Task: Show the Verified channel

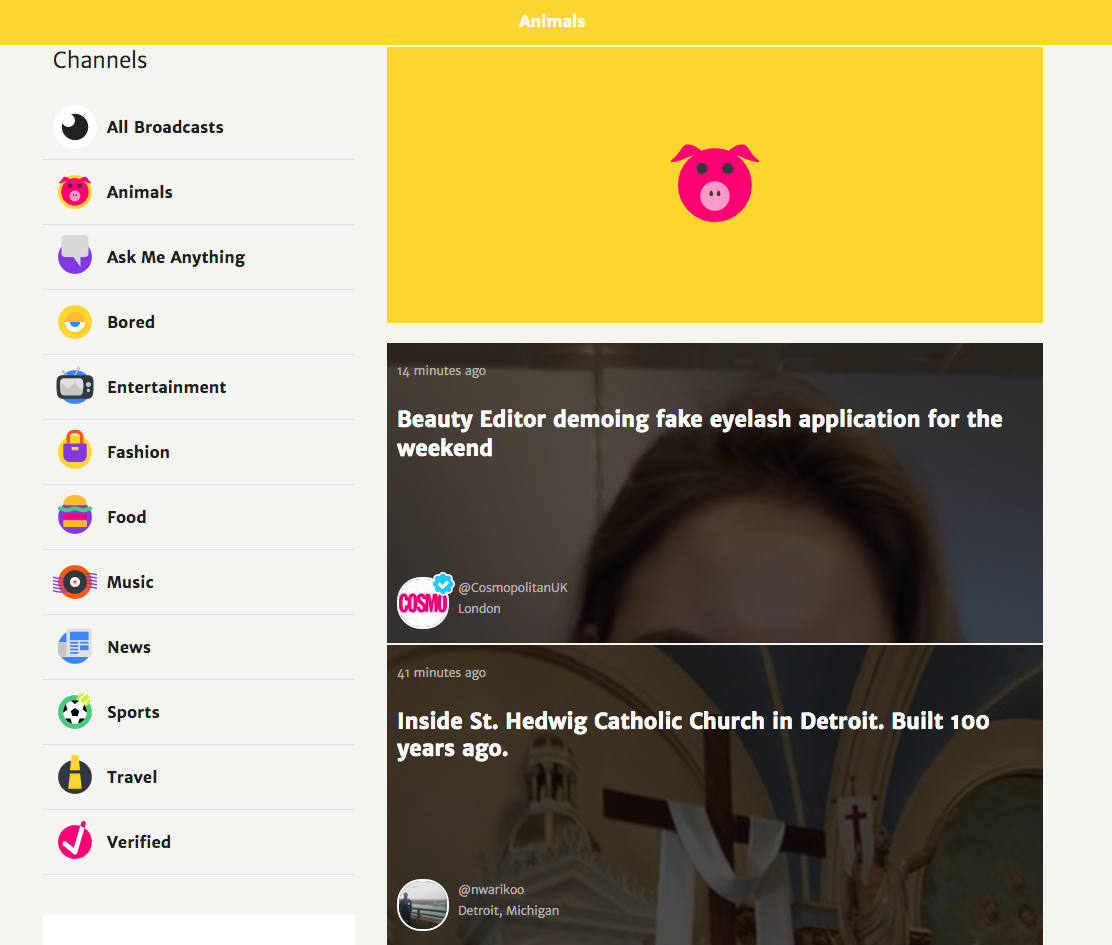Action: coord(139,842)
